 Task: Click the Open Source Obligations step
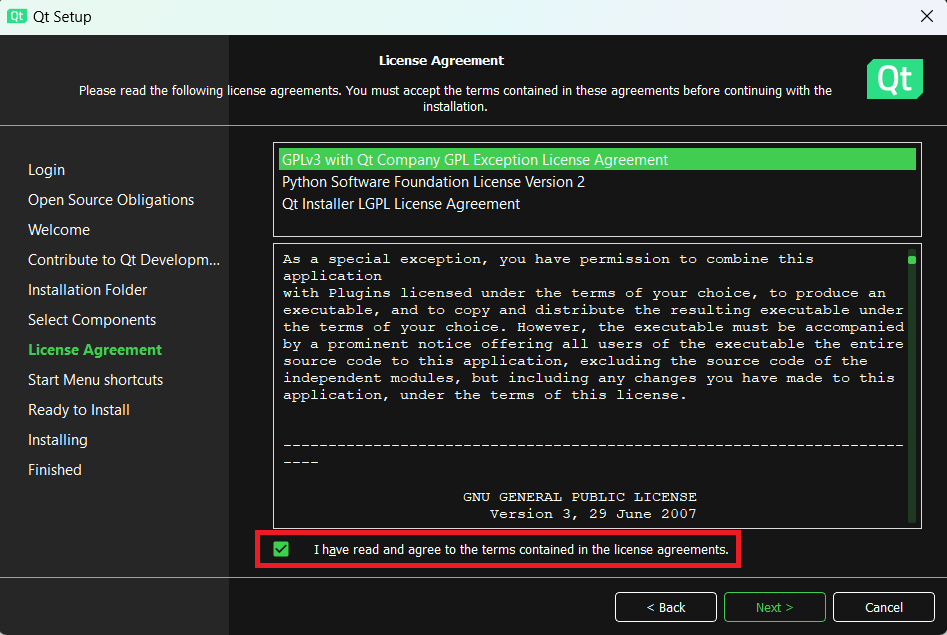(111, 200)
